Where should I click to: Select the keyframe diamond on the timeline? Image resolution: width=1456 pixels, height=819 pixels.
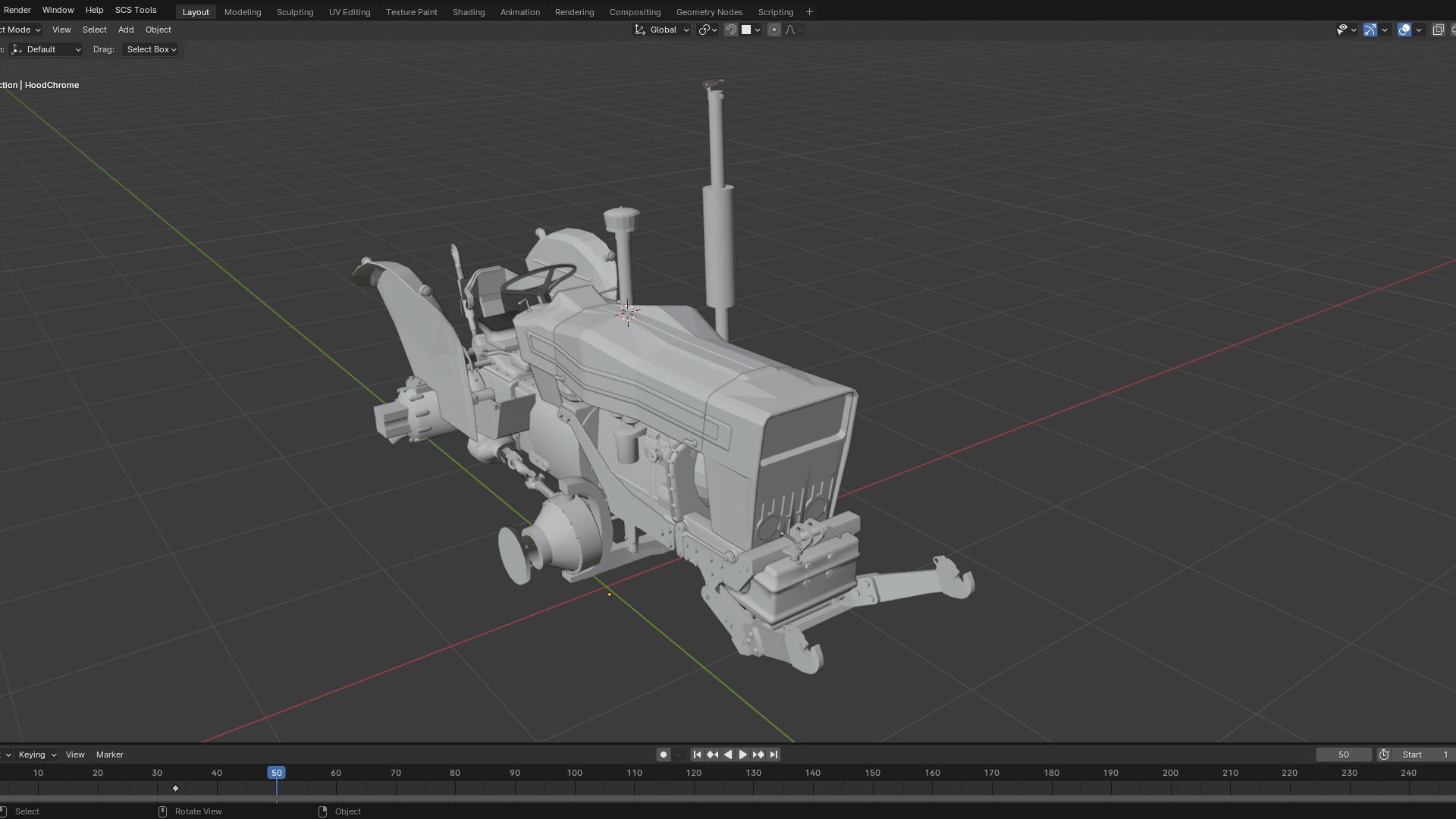click(175, 789)
